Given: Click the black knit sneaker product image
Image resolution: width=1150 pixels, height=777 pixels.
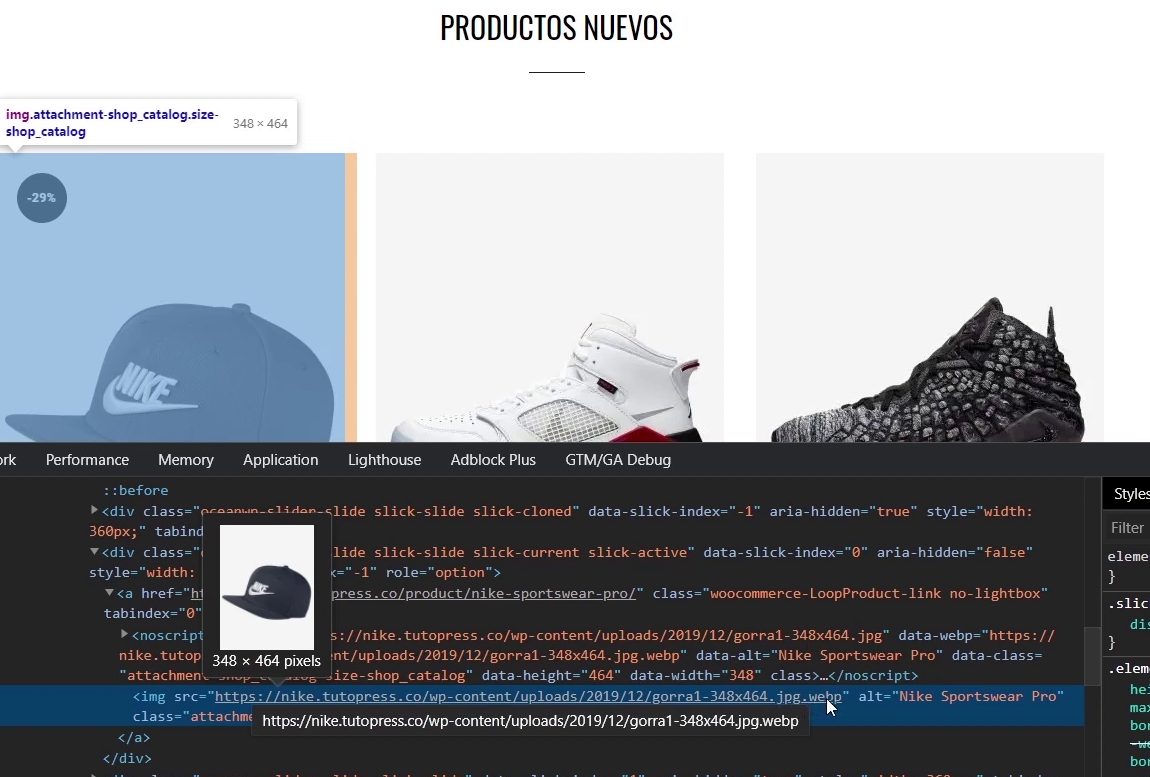Looking at the screenshot, I should (929, 297).
